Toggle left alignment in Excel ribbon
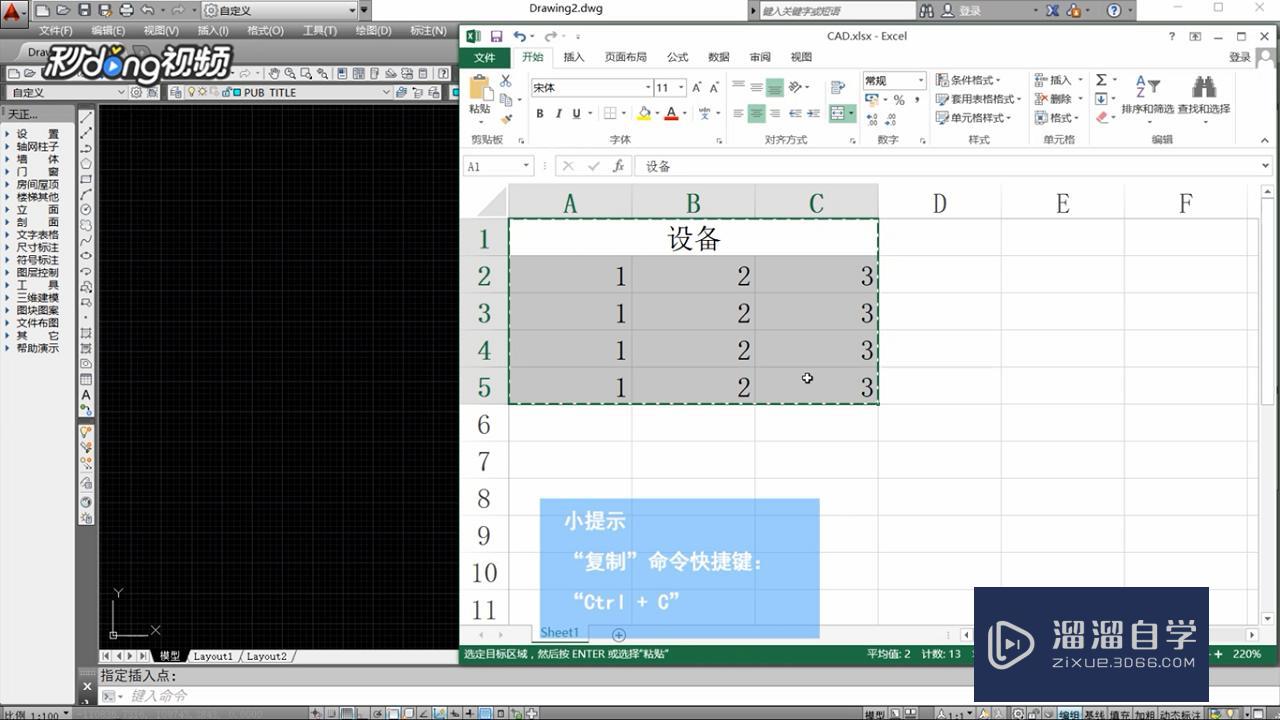Screen dimensions: 1280x720 coord(739,114)
